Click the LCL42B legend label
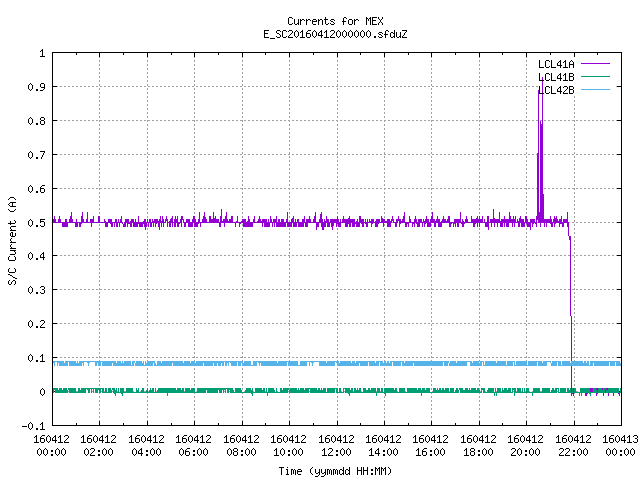The height and width of the screenshot is (480, 640). (x=556, y=90)
